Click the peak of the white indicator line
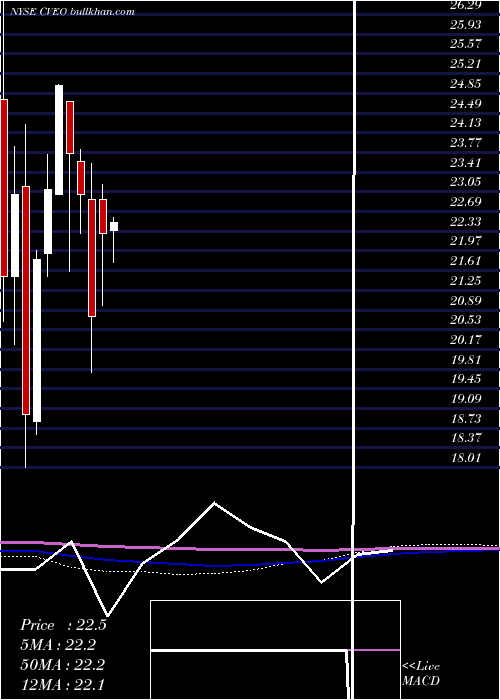This screenshot has width=500, height=700. tap(215, 503)
